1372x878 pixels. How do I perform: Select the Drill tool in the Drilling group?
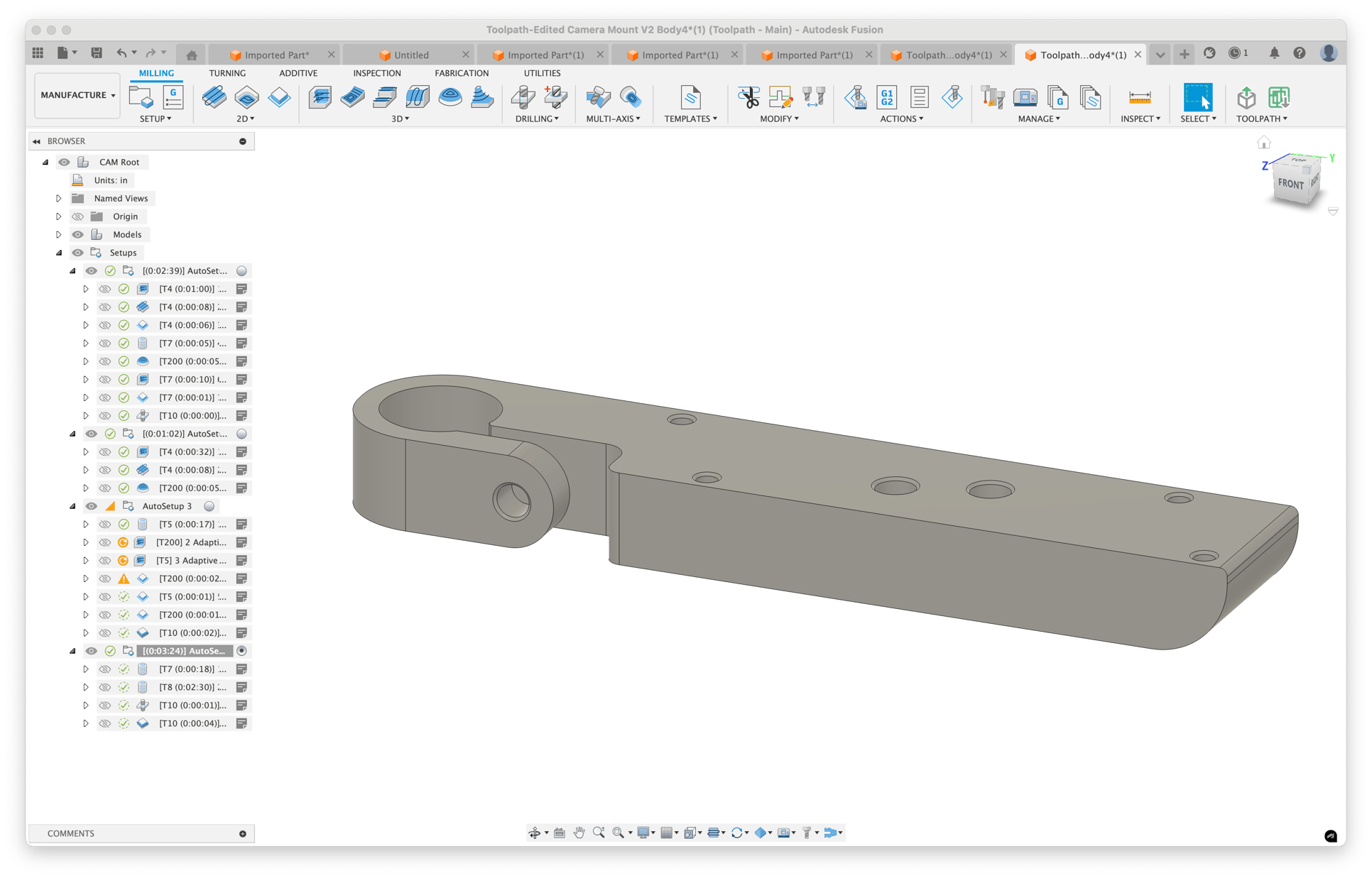(x=523, y=97)
